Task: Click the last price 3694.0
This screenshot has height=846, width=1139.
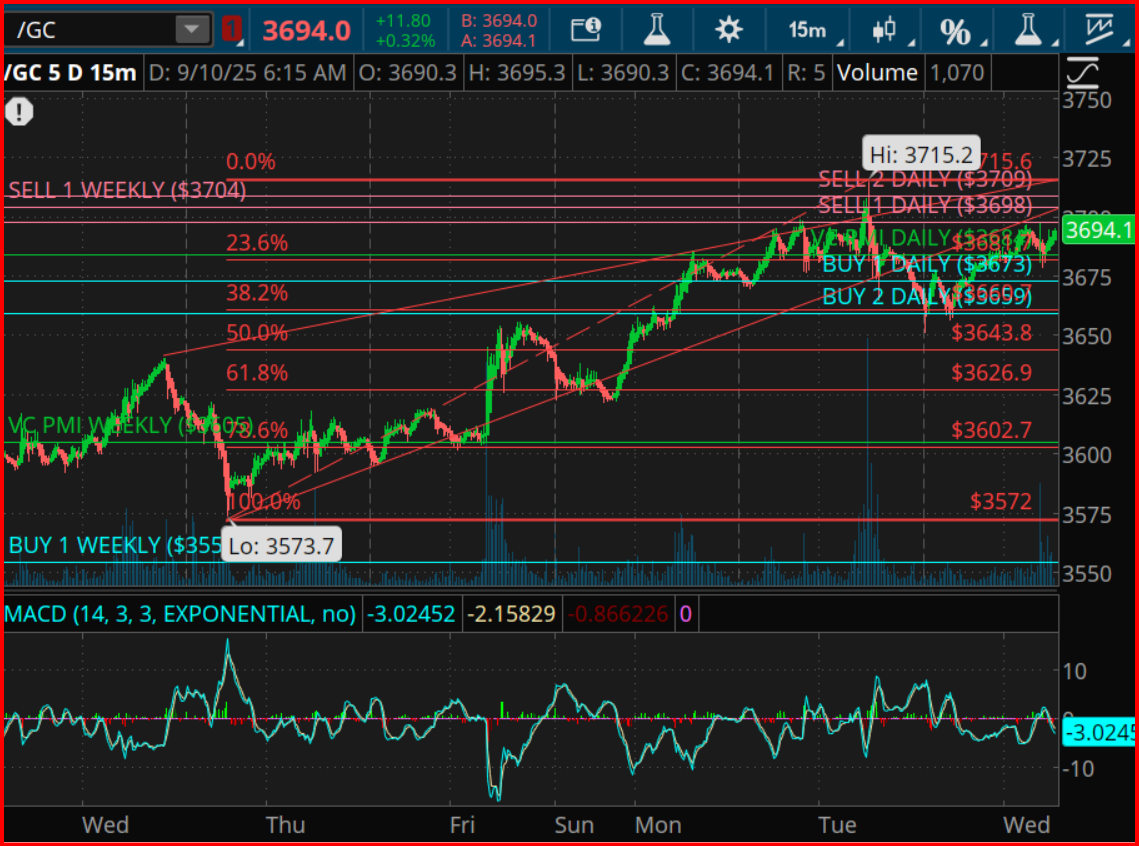Action: coord(307,30)
